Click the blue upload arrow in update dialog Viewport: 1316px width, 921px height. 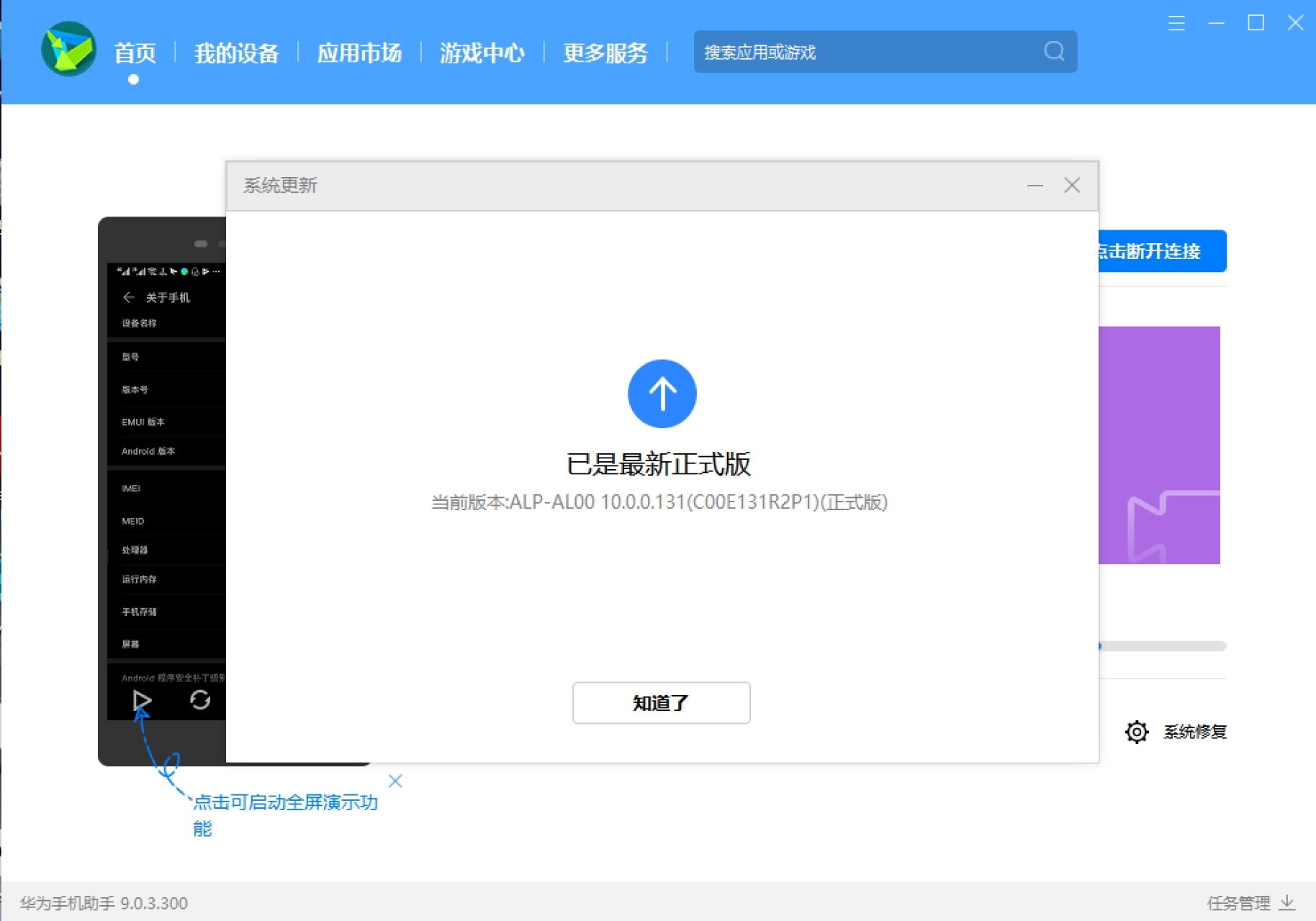pyautogui.click(x=661, y=394)
